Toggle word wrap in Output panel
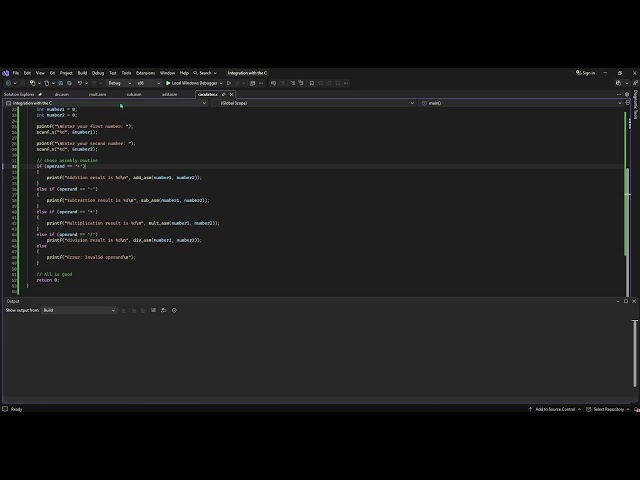This screenshot has width=640, height=480. click(164, 310)
